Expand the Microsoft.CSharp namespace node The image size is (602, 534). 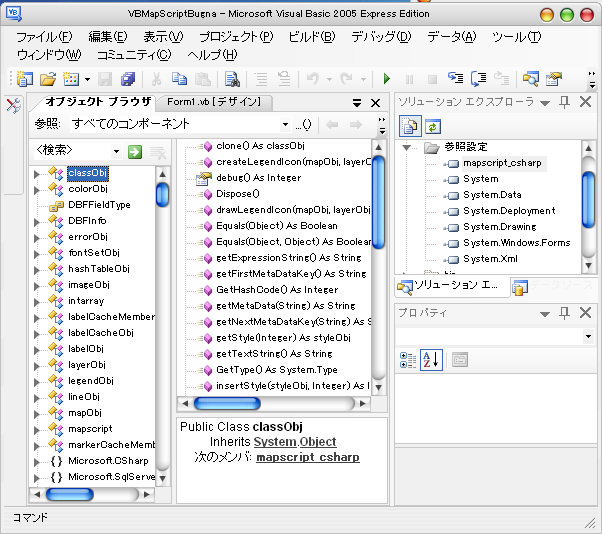[x=36, y=462]
